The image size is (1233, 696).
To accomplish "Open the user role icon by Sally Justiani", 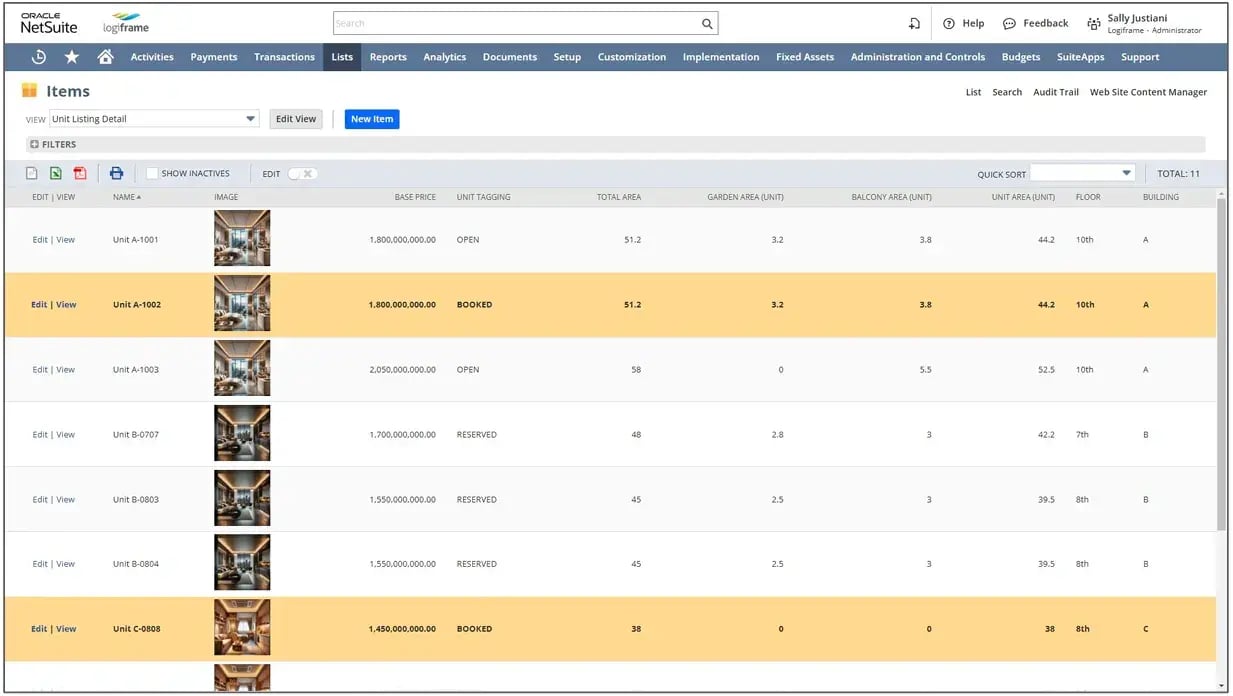I will 1094,24.
